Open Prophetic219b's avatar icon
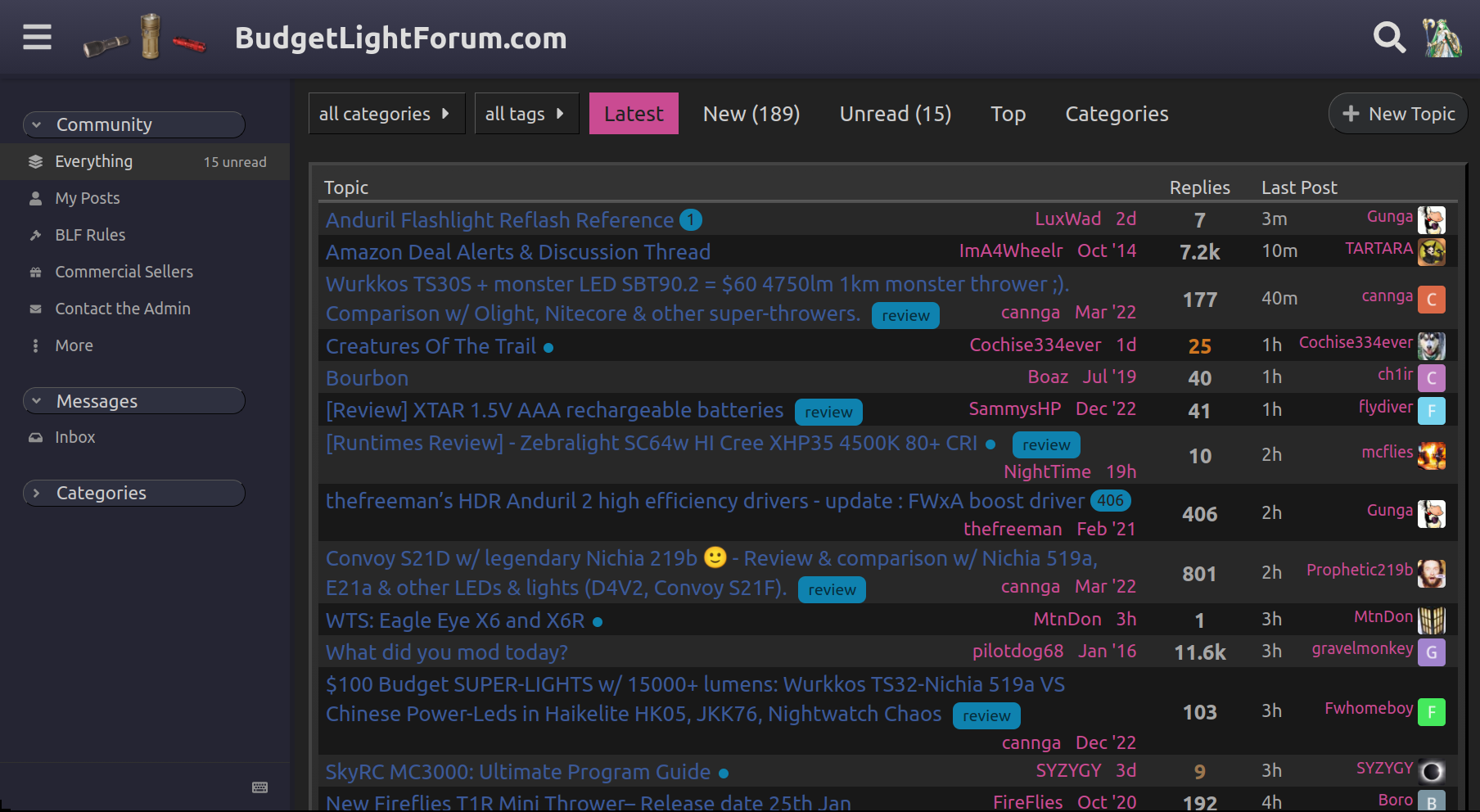This screenshot has width=1480, height=812. (1432, 574)
